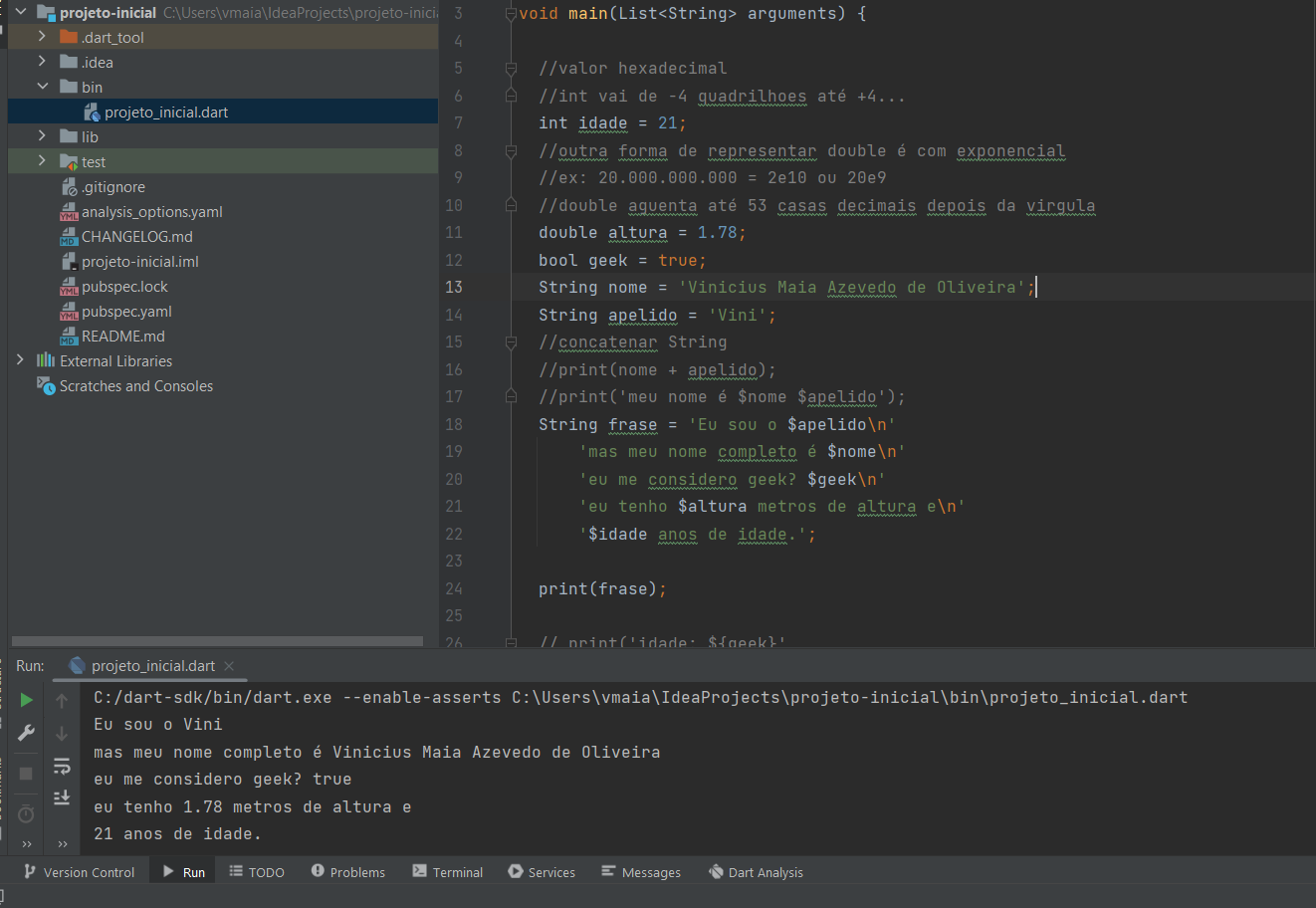
Task: Open Version Control tool window
Action: coord(80,872)
